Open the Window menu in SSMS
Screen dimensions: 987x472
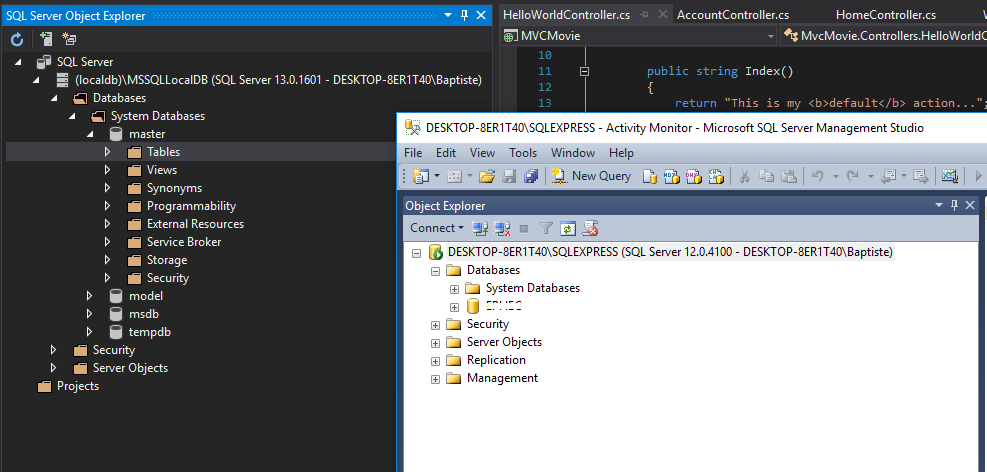pyautogui.click(x=573, y=153)
